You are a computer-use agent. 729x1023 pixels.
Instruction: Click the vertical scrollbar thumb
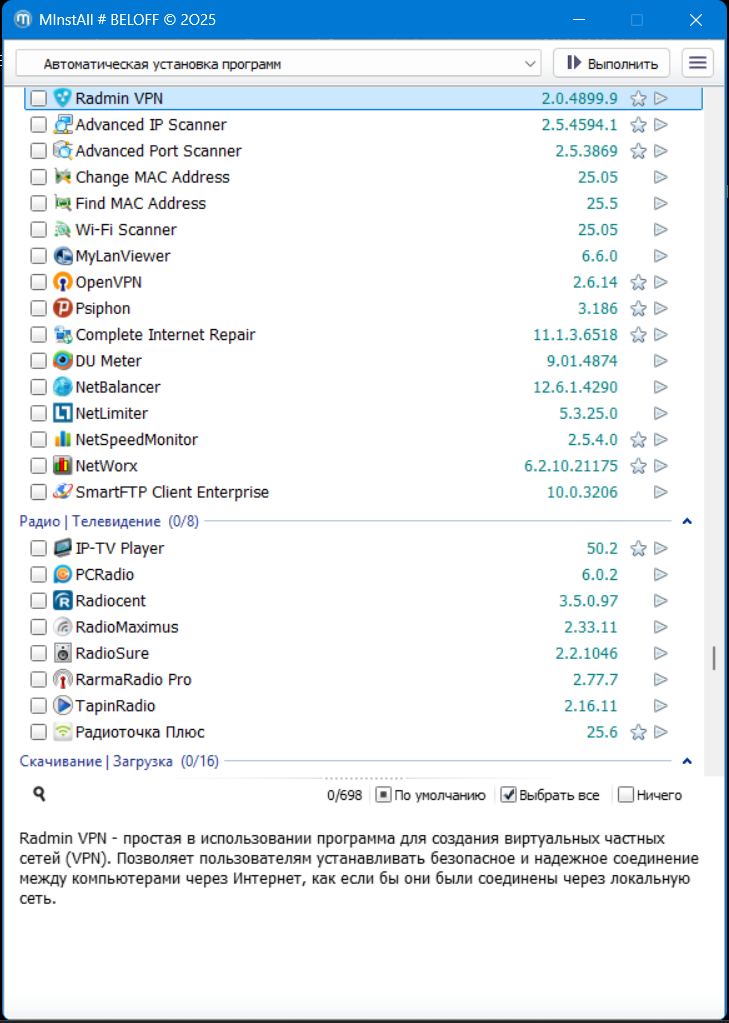713,658
